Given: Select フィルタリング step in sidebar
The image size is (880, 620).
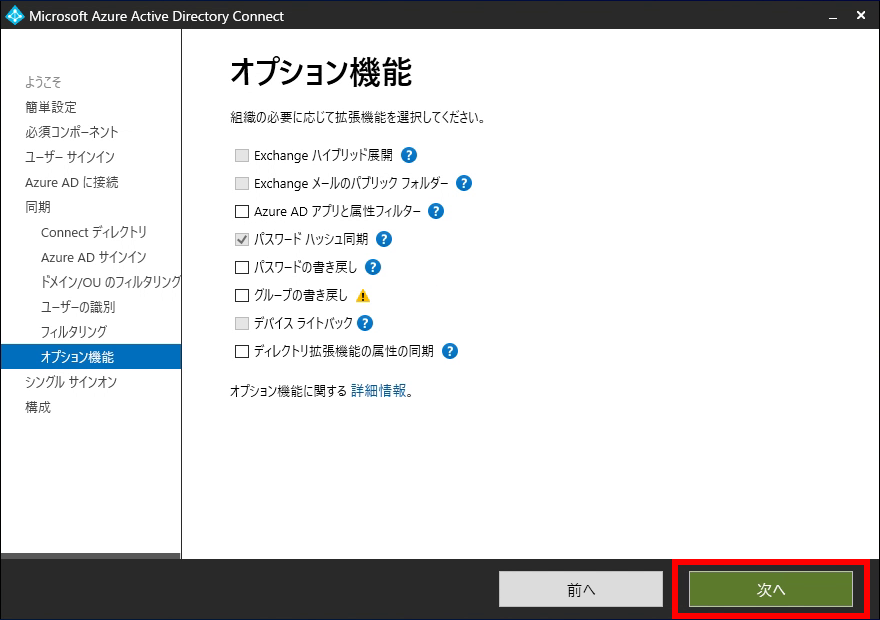Looking at the screenshot, I should 74,332.
